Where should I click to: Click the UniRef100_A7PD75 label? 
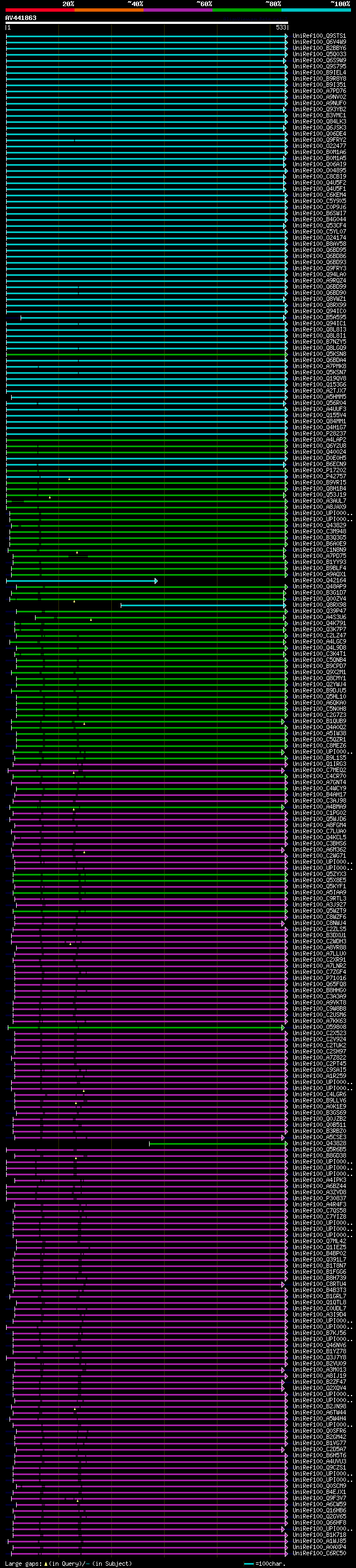point(319,556)
